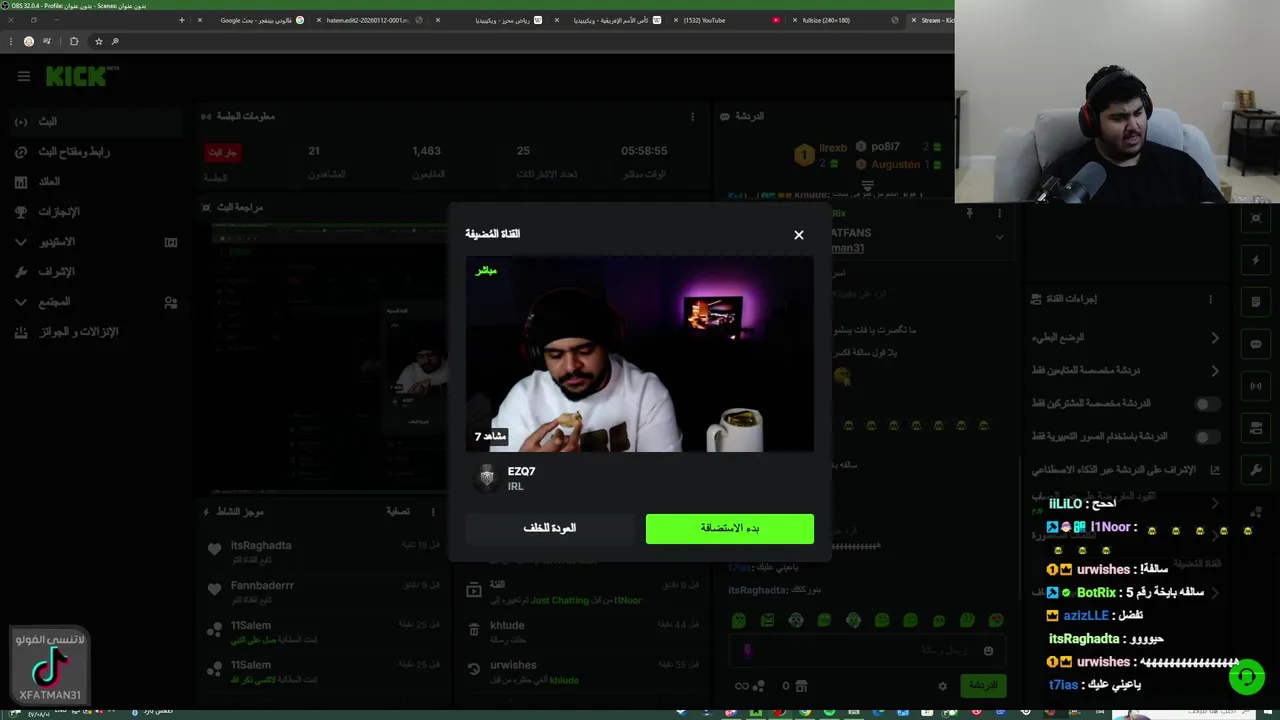Click the community people icon beside المجتمع
1280x720 pixels.
pyautogui.click(x=170, y=302)
